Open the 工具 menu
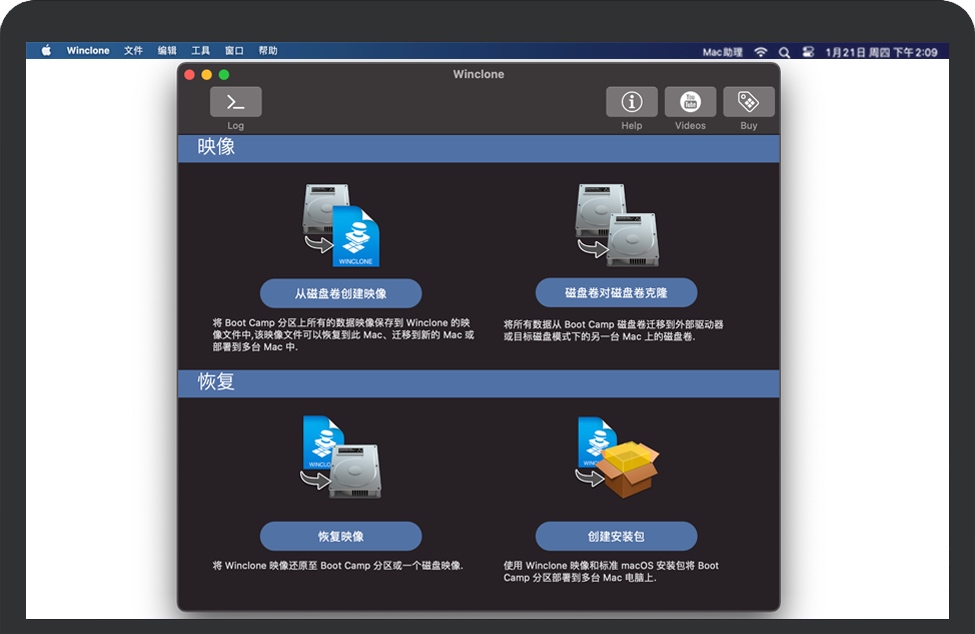975x634 pixels. click(x=201, y=49)
